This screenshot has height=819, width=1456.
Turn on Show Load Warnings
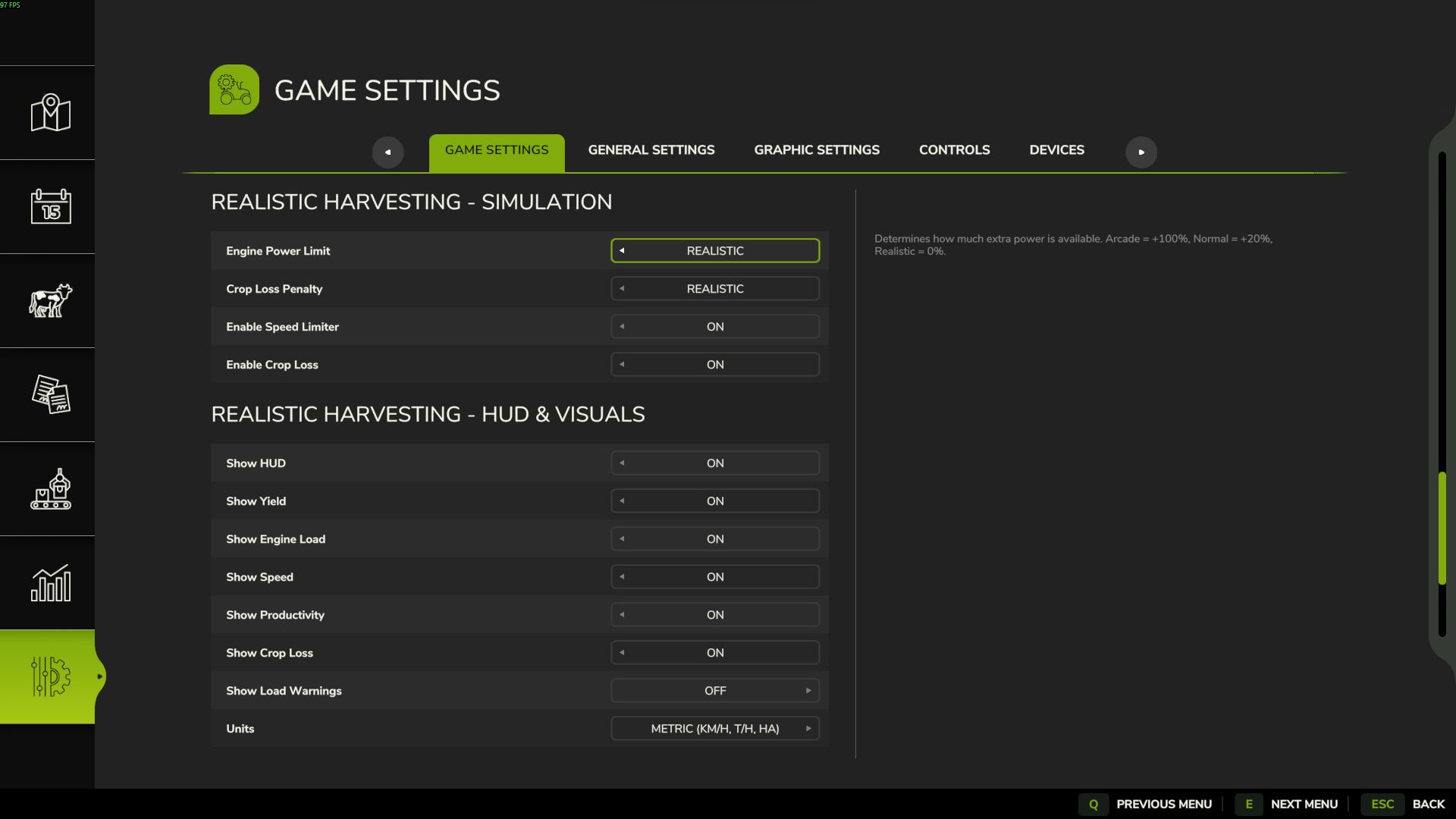(x=714, y=690)
